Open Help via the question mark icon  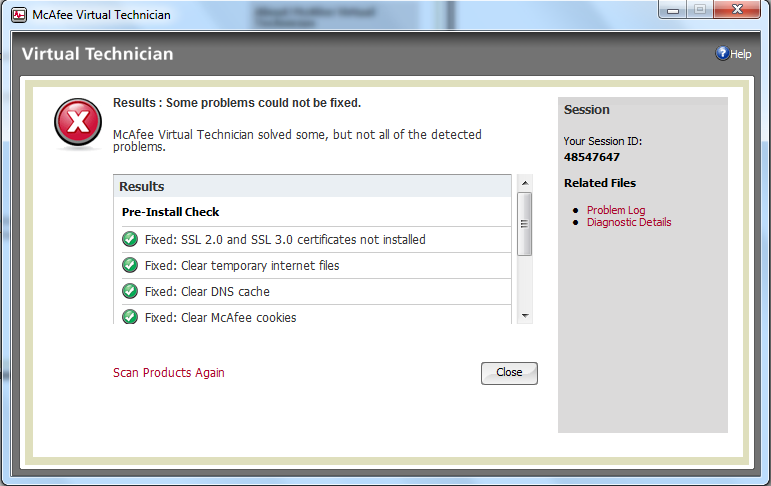click(722, 53)
